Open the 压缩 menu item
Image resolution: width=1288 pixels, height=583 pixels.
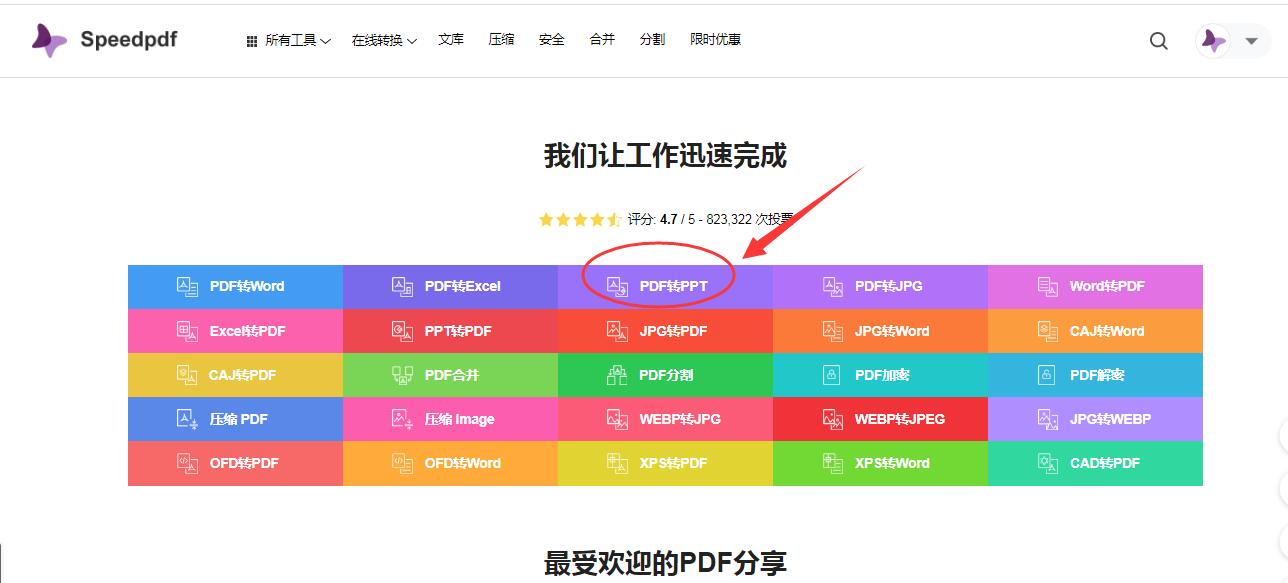[x=501, y=39]
